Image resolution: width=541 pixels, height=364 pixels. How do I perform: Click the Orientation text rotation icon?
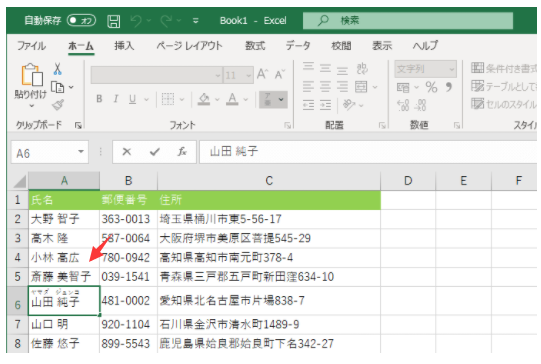pyautogui.click(x=348, y=104)
